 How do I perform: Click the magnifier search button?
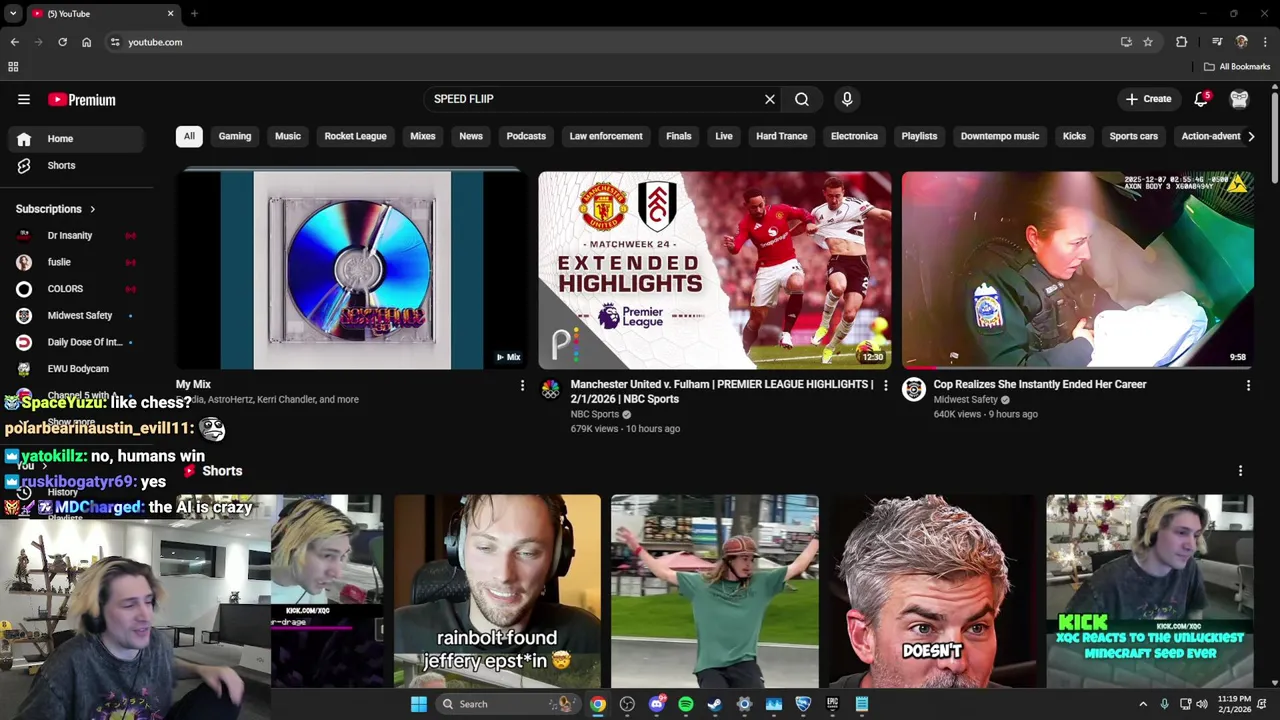pos(802,99)
